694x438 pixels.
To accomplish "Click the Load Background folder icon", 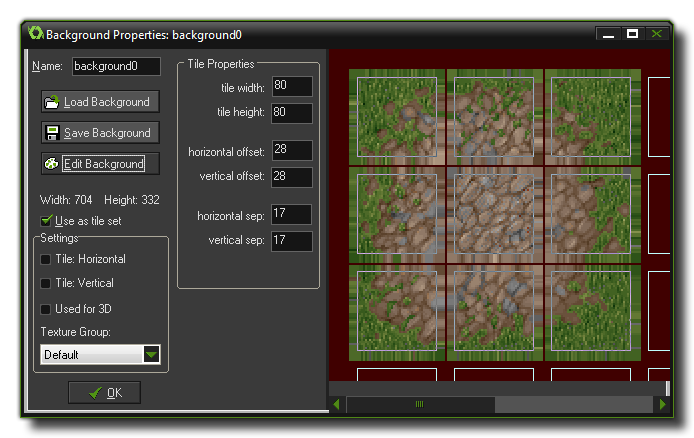I will coord(52,102).
